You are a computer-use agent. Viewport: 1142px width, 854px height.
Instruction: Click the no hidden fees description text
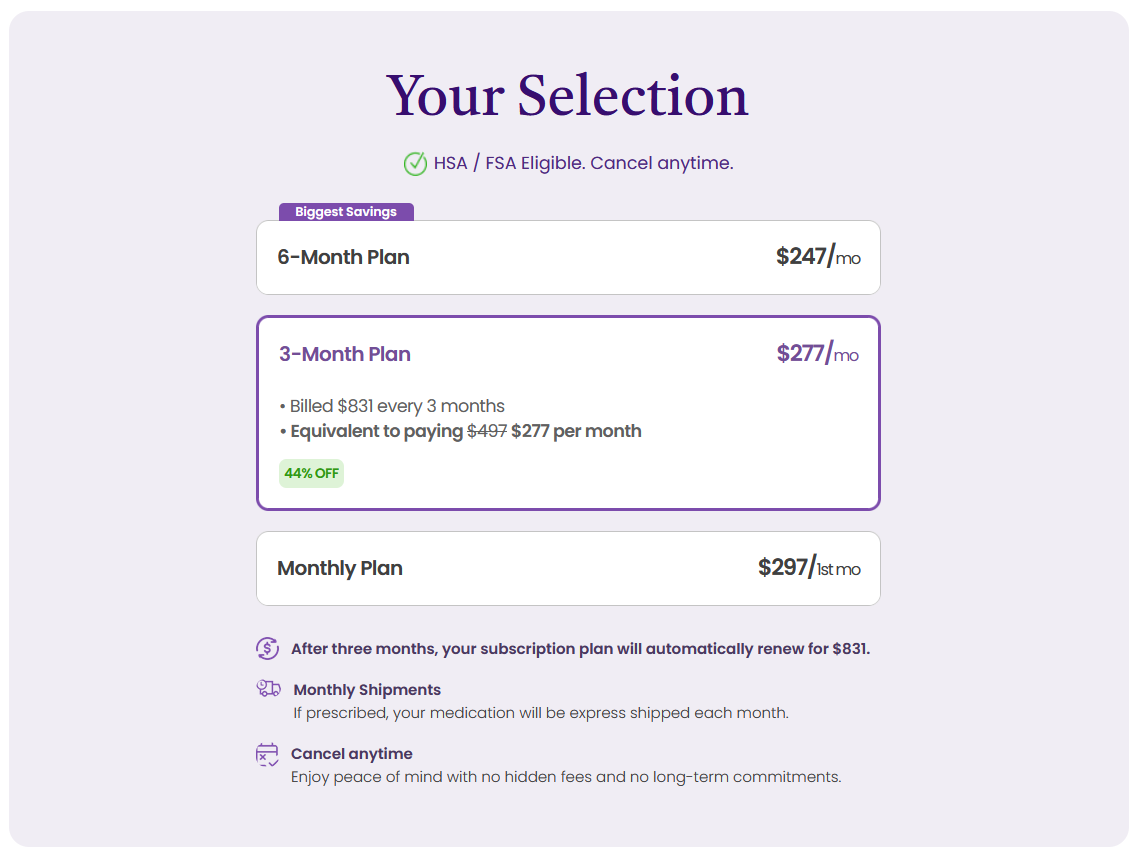[x=566, y=777]
